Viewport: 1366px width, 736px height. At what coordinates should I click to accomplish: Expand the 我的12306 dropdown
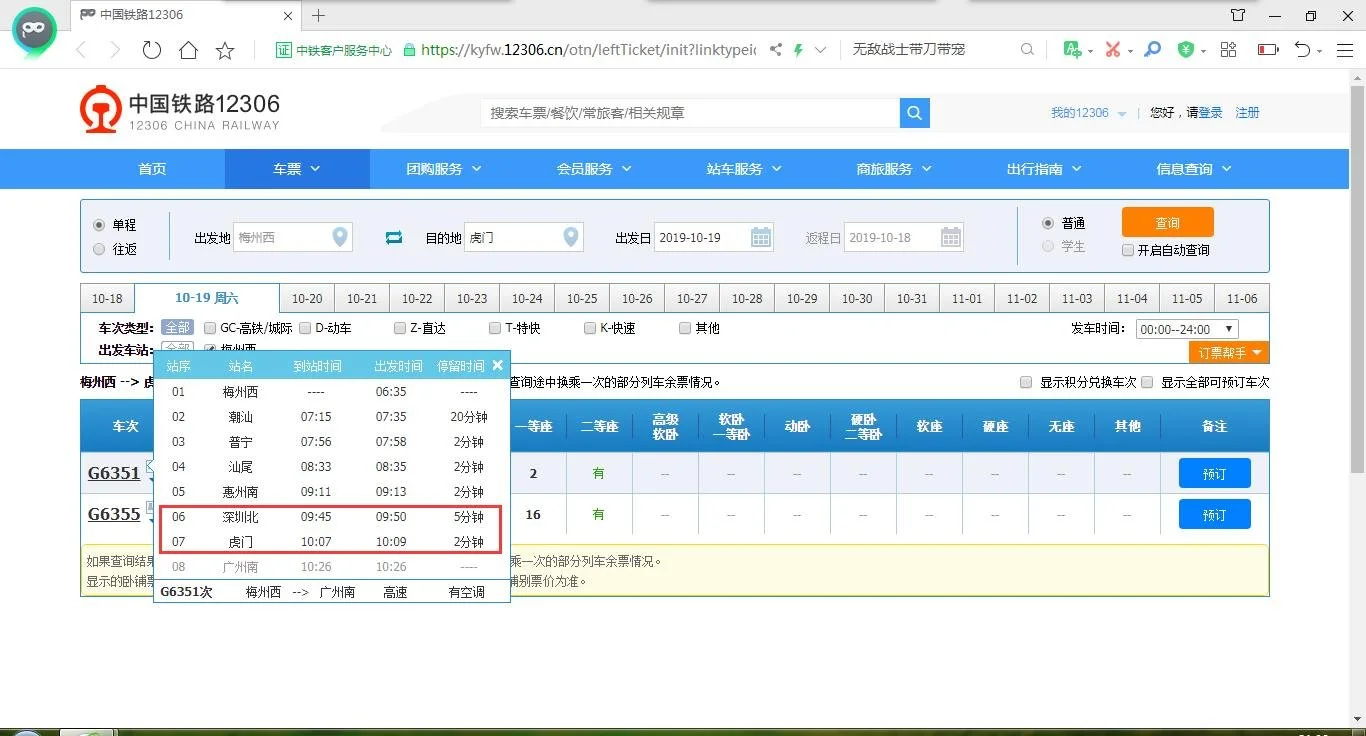click(x=1087, y=113)
